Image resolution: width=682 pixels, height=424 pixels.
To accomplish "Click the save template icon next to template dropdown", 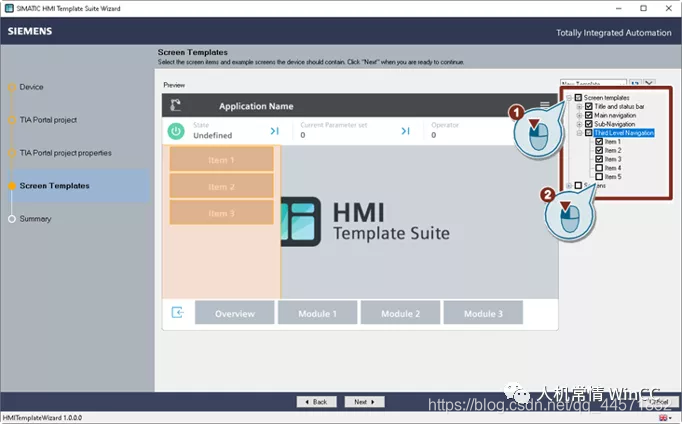I will (635, 83).
